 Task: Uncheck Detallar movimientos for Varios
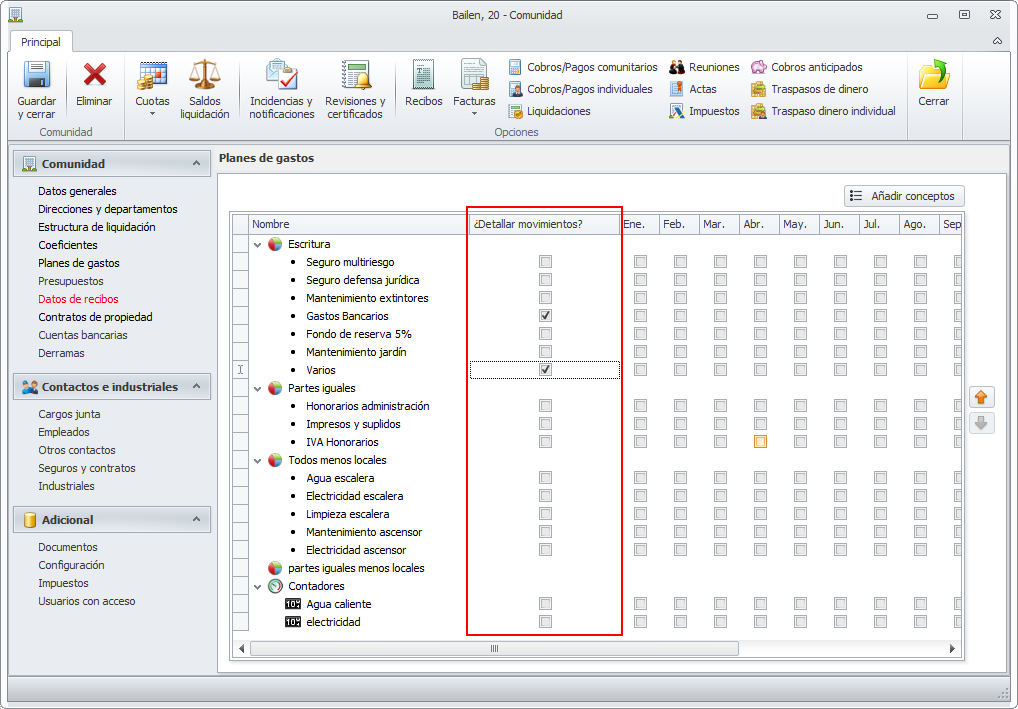click(545, 370)
